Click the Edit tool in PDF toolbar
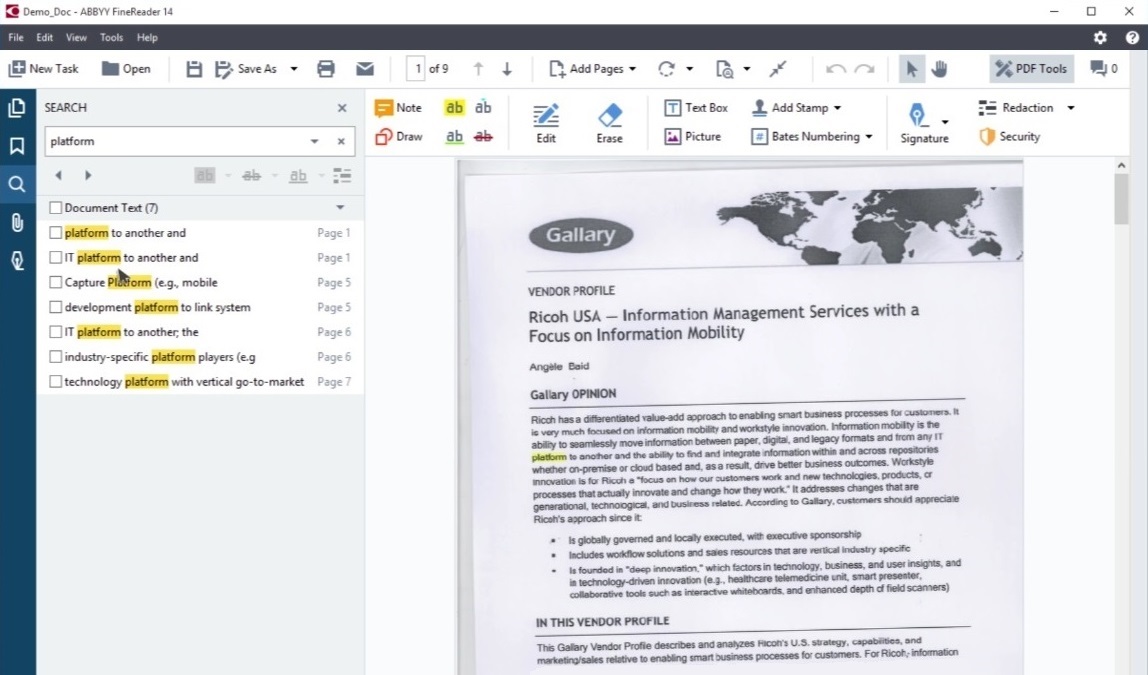Image resolution: width=1148 pixels, height=675 pixels. [546, 123]
